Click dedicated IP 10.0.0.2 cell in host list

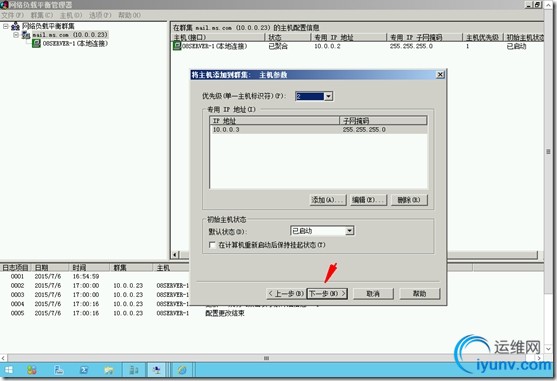327,46
